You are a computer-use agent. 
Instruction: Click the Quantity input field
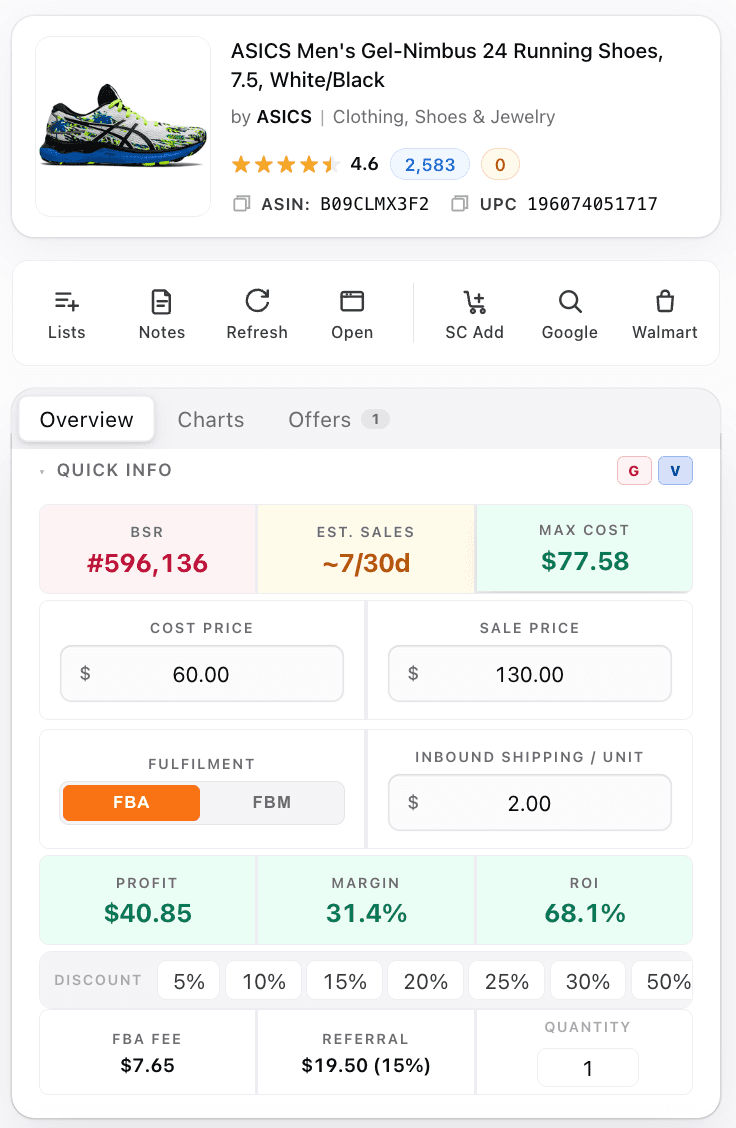[x=588, y=1068]
